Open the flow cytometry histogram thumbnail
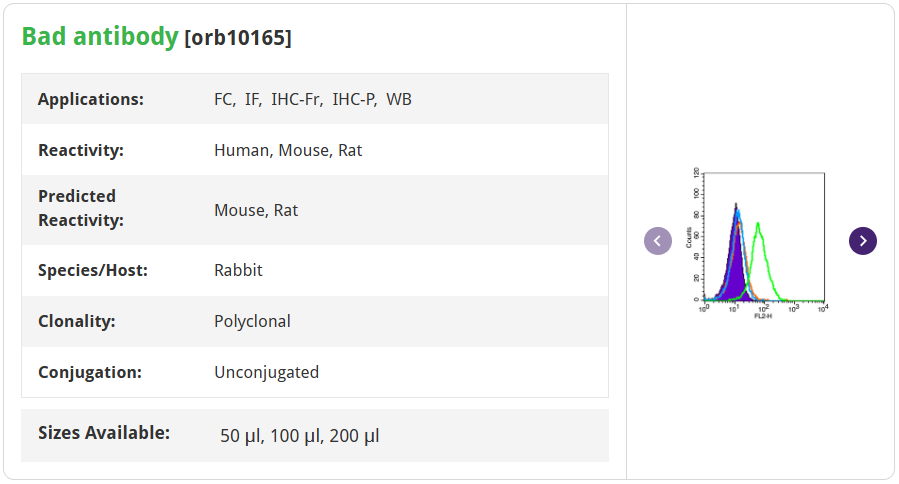The width and height of the screenshot is (899, 484). click(758, 244)
